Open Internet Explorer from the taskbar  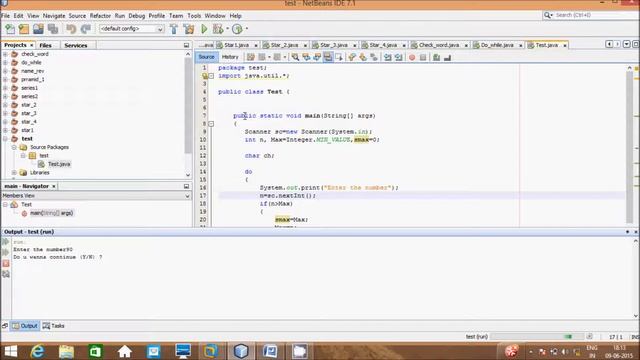pos(38,351)
